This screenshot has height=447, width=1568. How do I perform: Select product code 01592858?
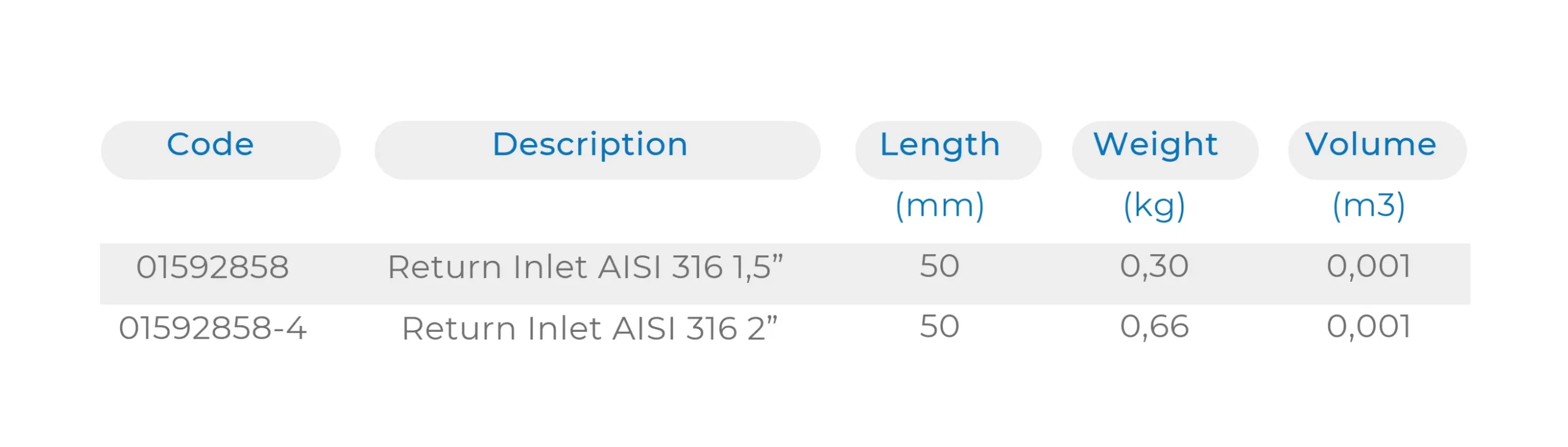pyautogui.click(x=212, y=267)
